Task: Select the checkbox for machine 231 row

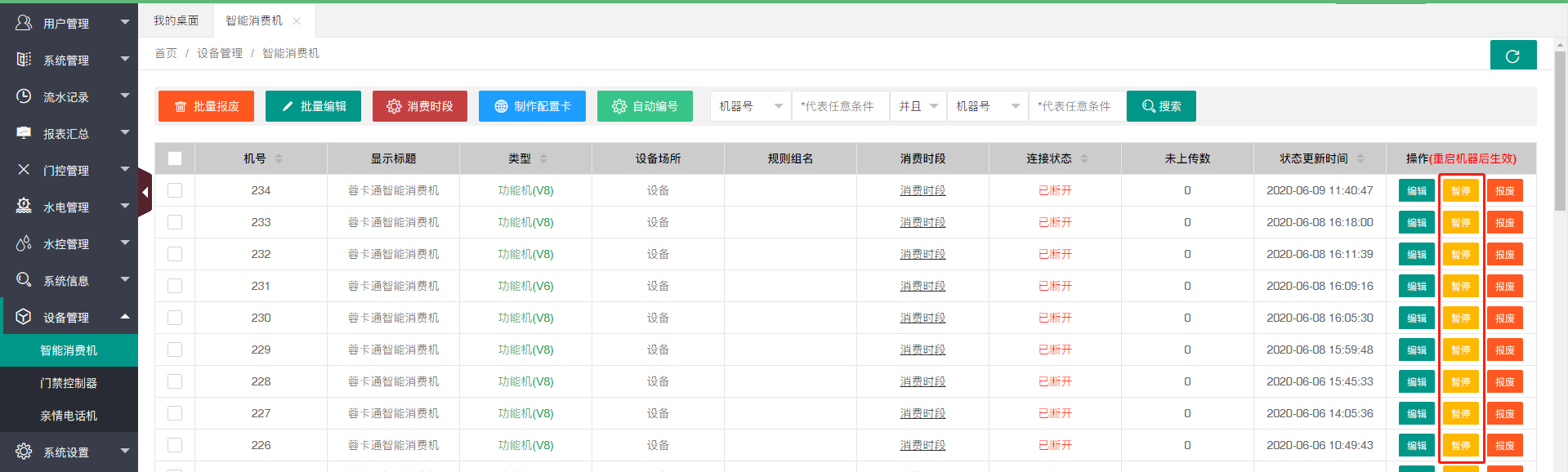Action: [175, 286]
